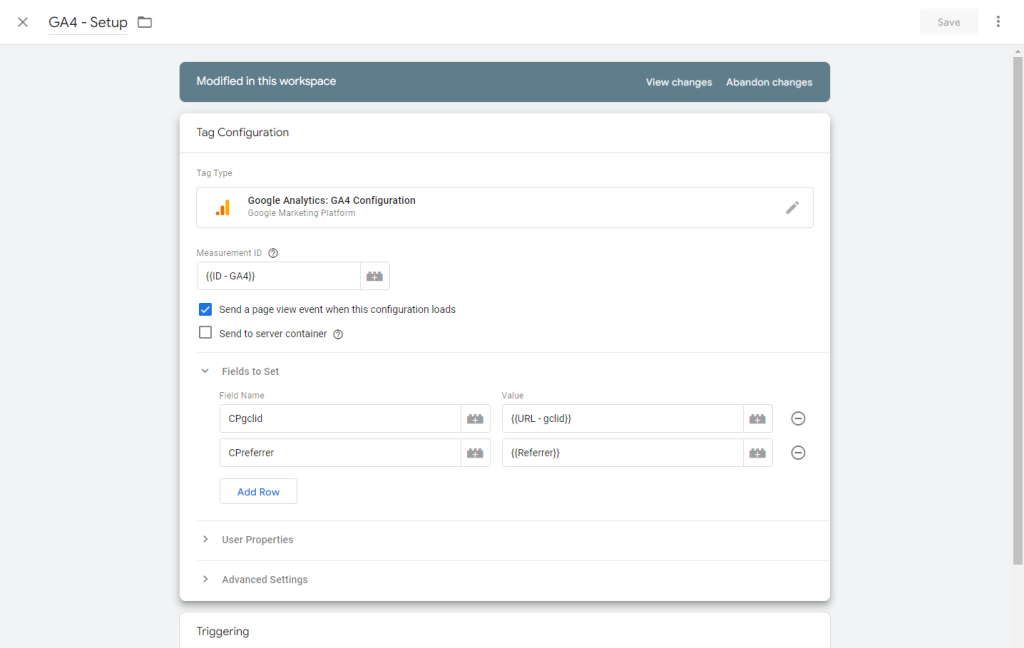Click the Add Row button
The height and width of the screenshot is (648, 1024).
pyautogui.click(x=258, y=492)
